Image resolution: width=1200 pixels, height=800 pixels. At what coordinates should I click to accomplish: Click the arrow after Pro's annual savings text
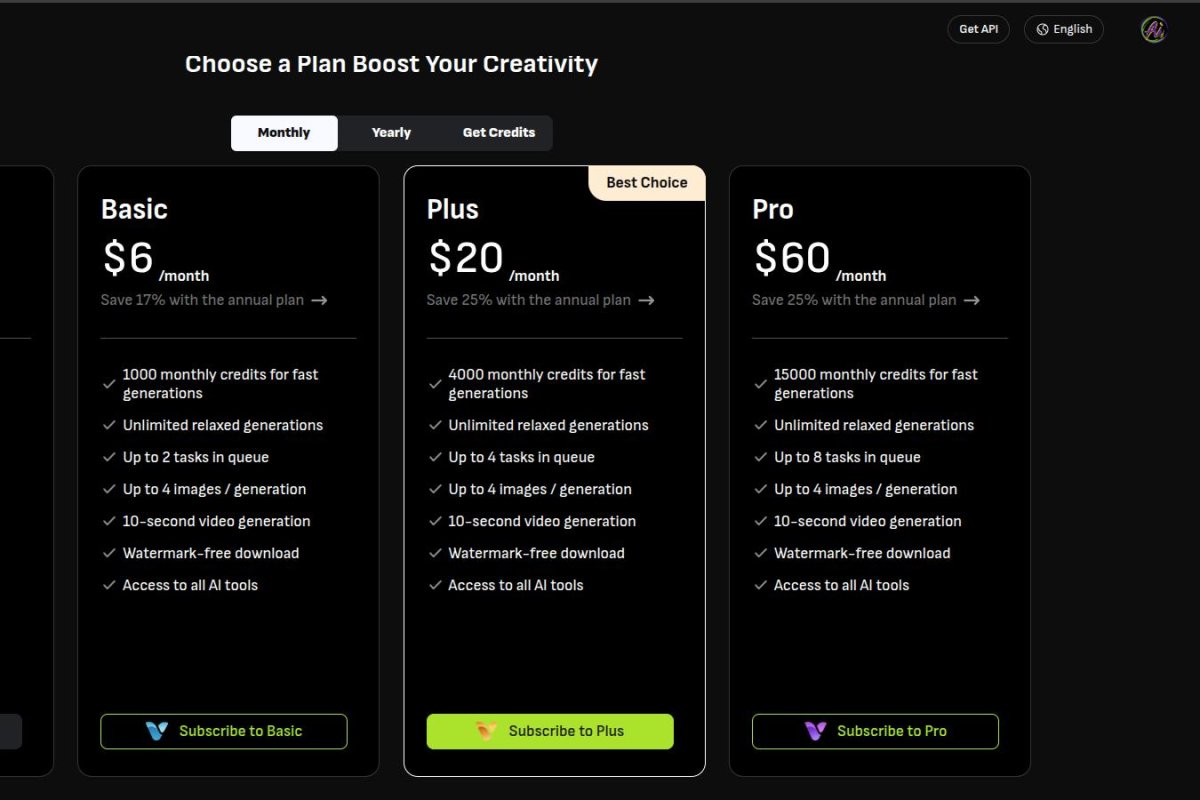coord(972,300)
